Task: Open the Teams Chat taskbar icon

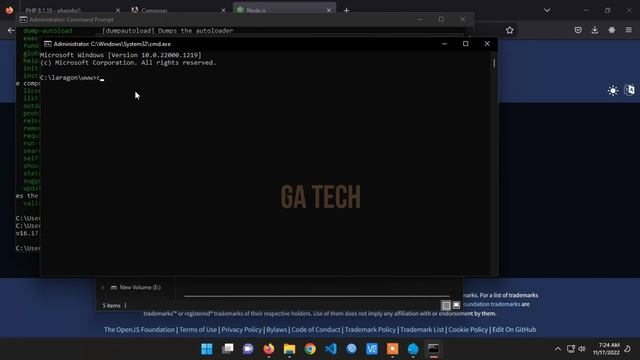Action: (x=248, y=349)
